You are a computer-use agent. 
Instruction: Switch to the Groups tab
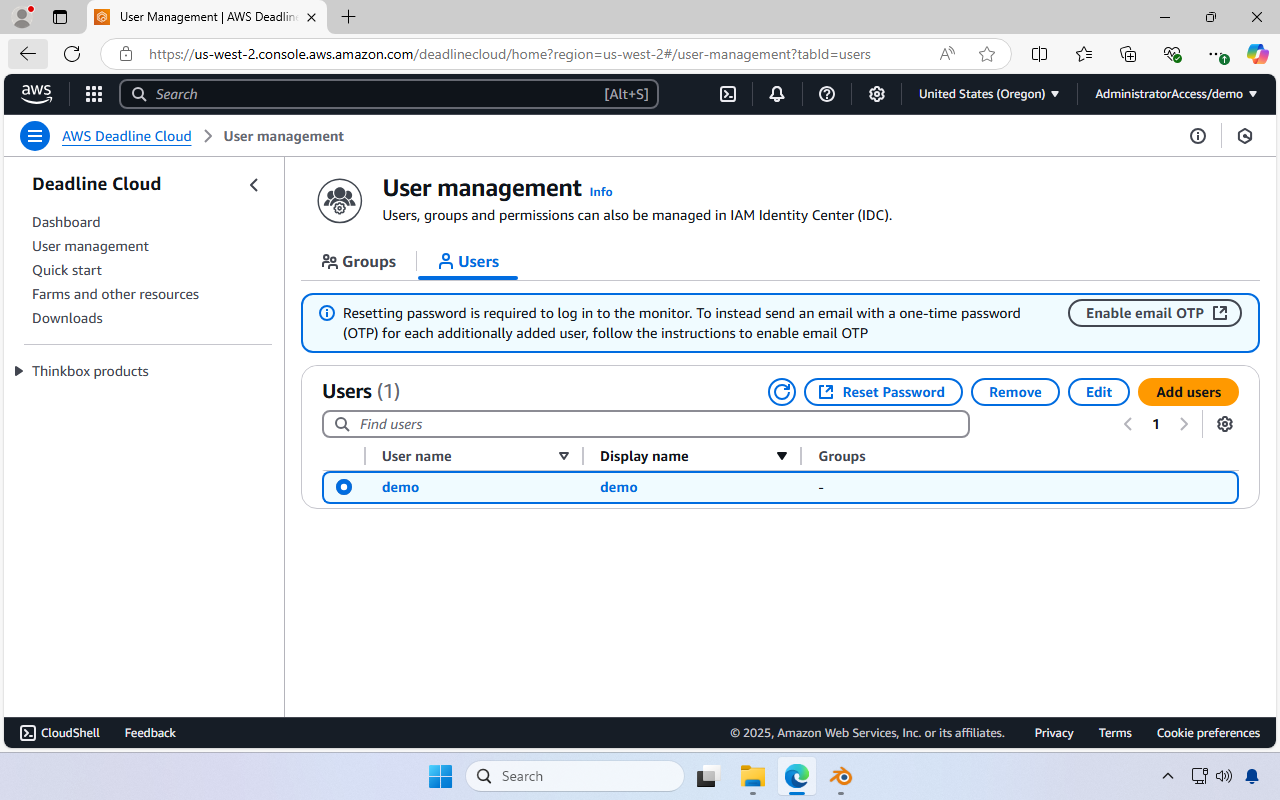358,261
